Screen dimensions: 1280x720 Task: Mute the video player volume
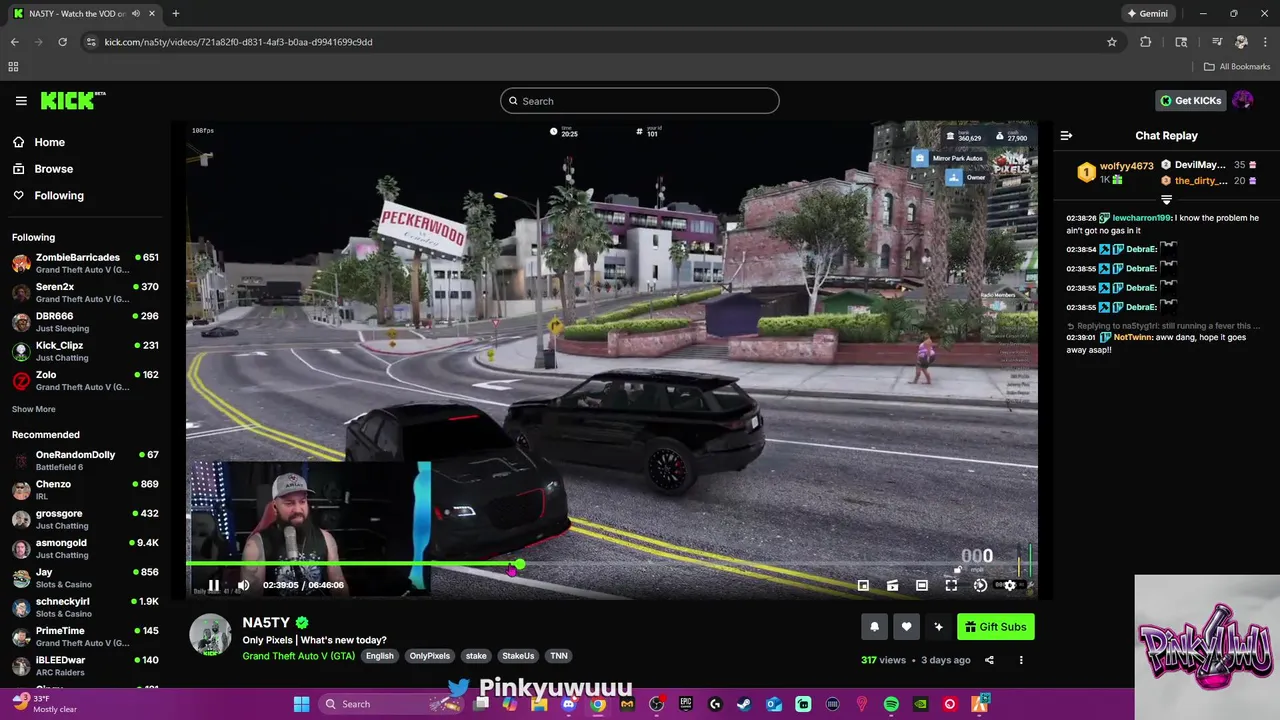point(243,585)
